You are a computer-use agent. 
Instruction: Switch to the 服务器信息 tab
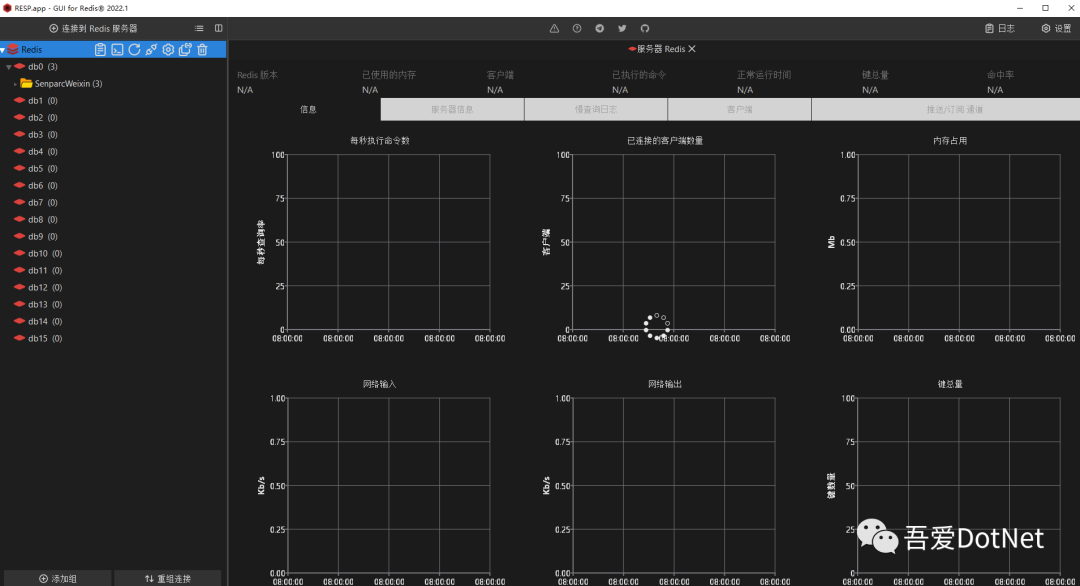coord(453,109)
